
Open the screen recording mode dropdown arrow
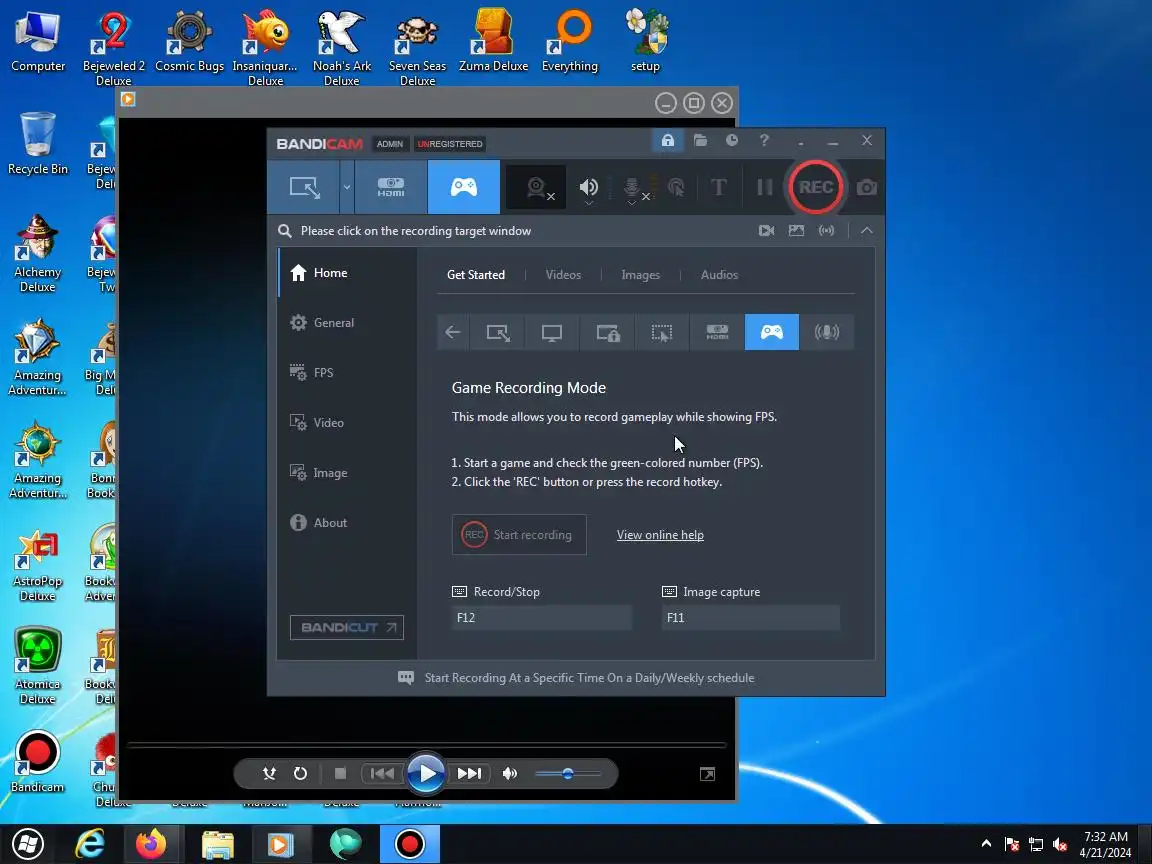347,187
